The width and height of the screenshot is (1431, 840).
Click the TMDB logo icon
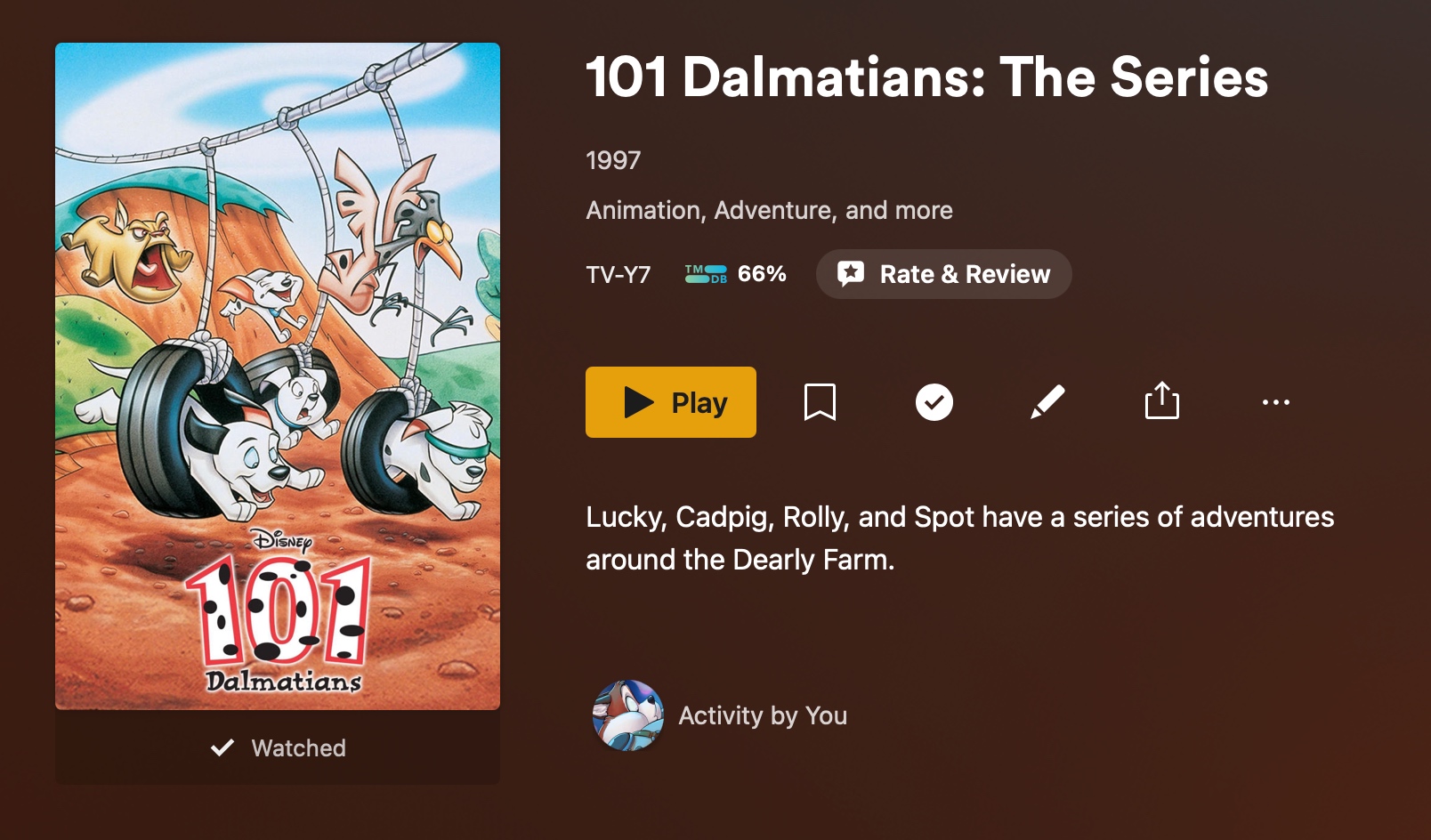point(706,274)
